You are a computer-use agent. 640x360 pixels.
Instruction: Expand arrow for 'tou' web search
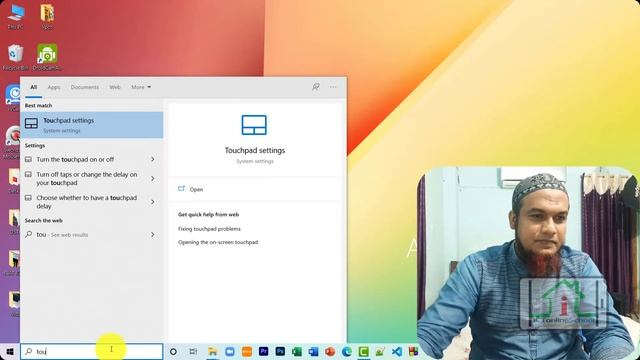[153, 235]
